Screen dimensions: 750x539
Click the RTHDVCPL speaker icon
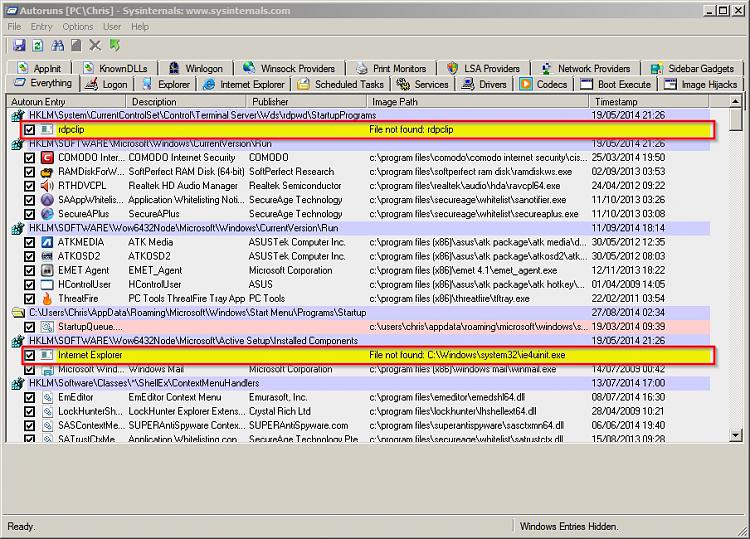coord(47,186)
